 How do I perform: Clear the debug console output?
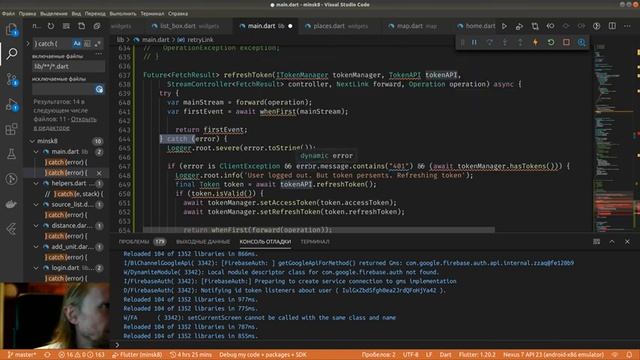point(596,242)
